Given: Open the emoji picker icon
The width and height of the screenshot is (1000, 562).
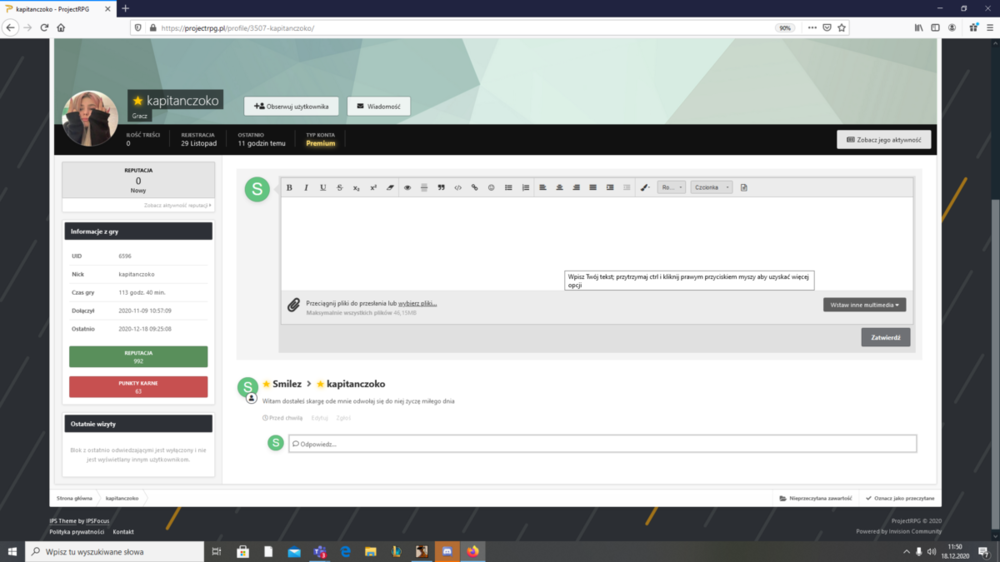Looking at the screenshot, I should tap(491, 188).
